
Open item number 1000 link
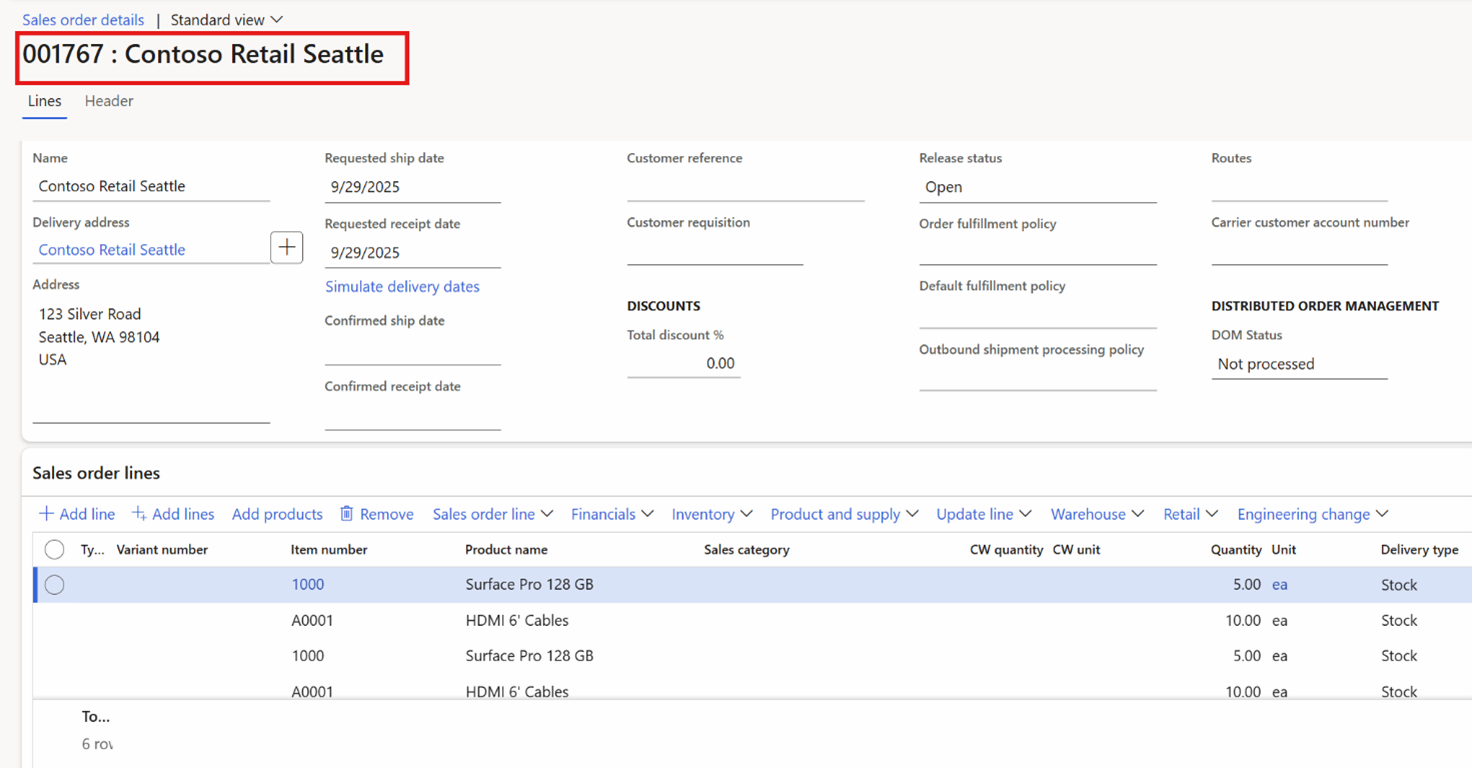[x=308, y=585]
